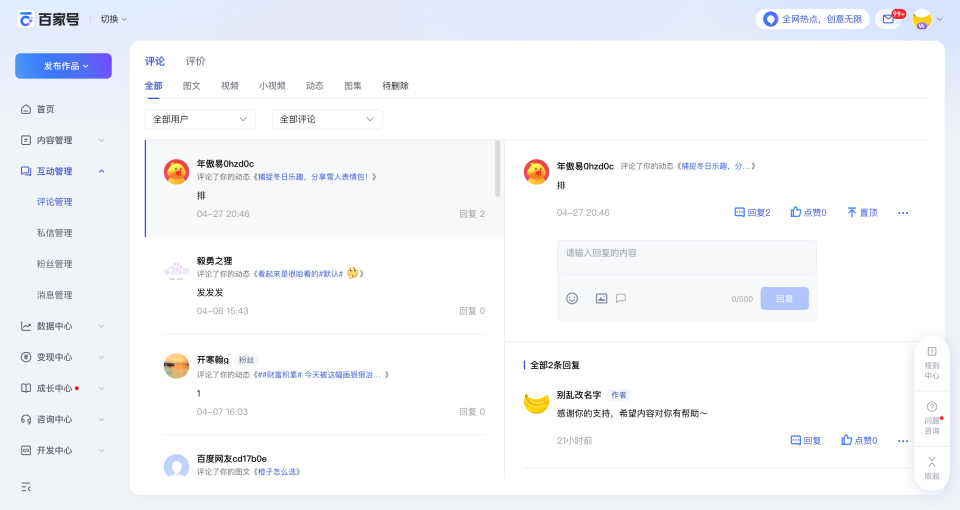Select the 图集 filter tab

pyautogui.click(x=353, y=86)
